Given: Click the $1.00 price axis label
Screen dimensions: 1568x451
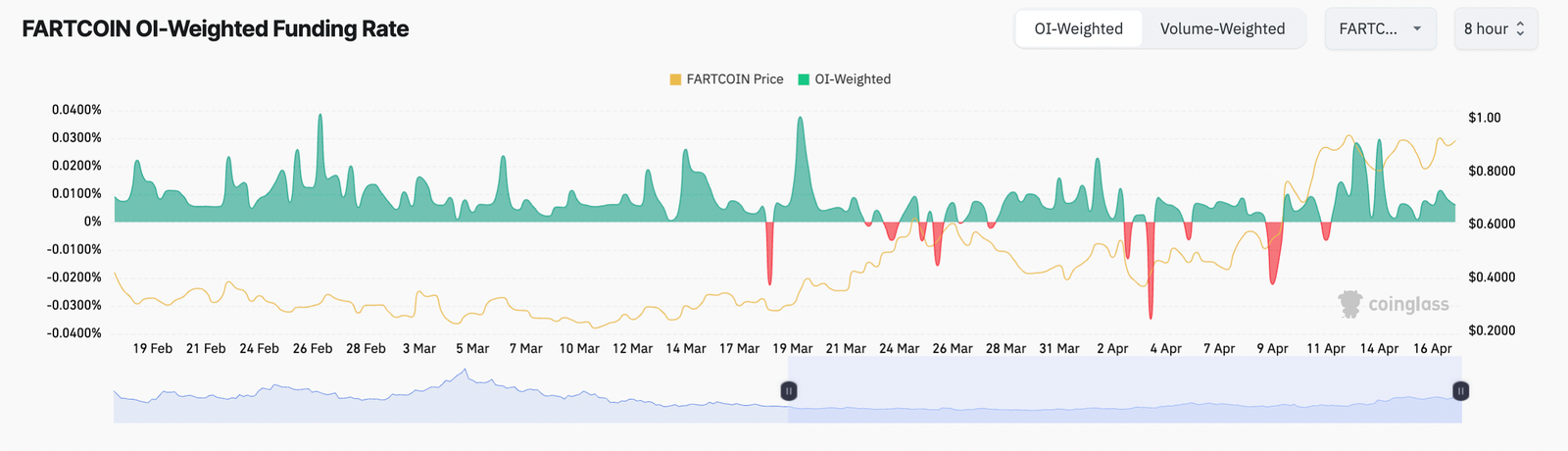Looking at the screenshot, I should (1485, 118).
